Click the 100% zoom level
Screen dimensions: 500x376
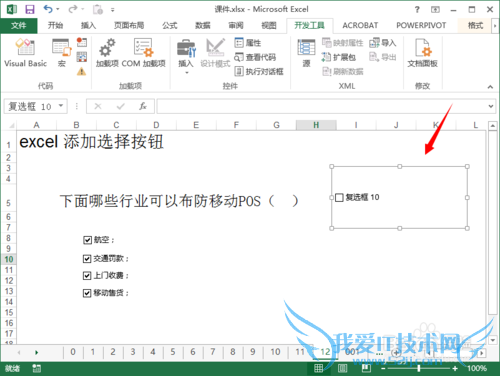[x=477, y=368]
